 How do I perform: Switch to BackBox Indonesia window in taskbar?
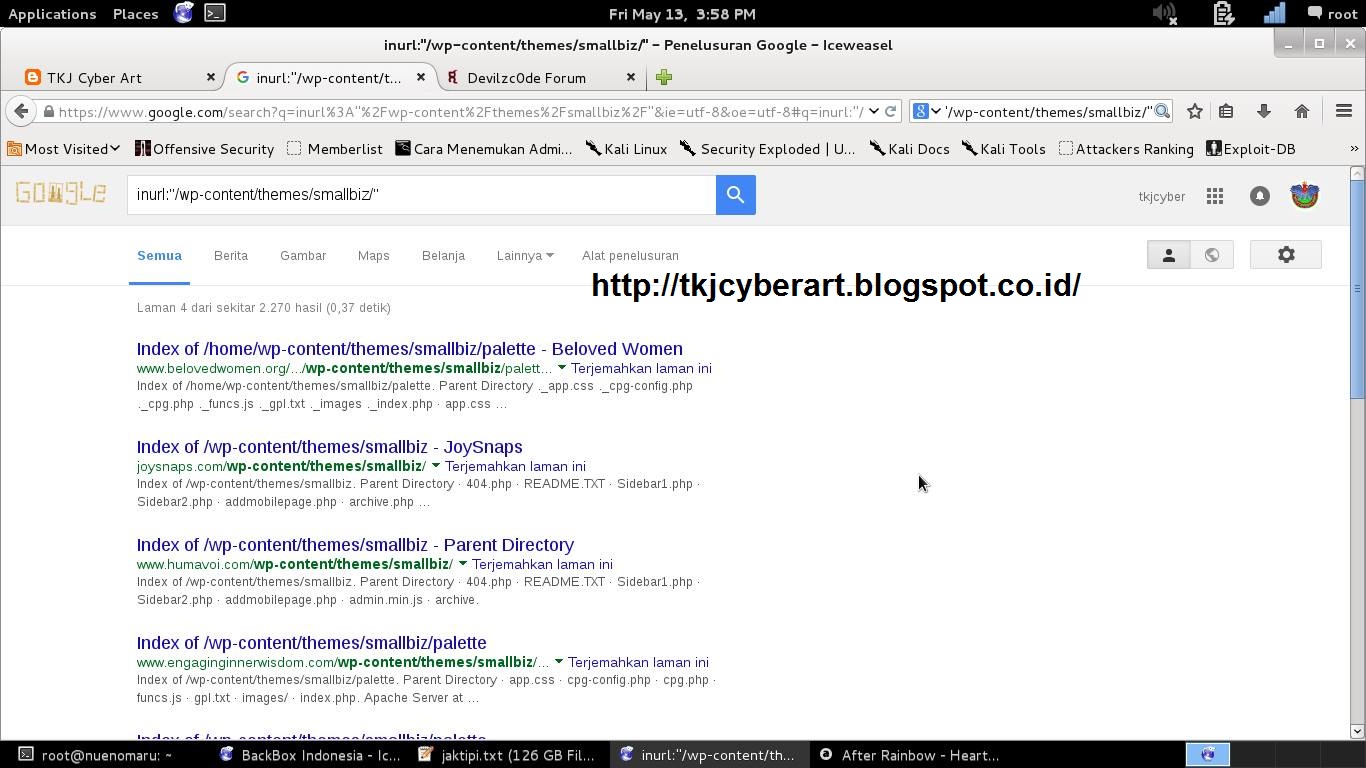coord(310,755)
